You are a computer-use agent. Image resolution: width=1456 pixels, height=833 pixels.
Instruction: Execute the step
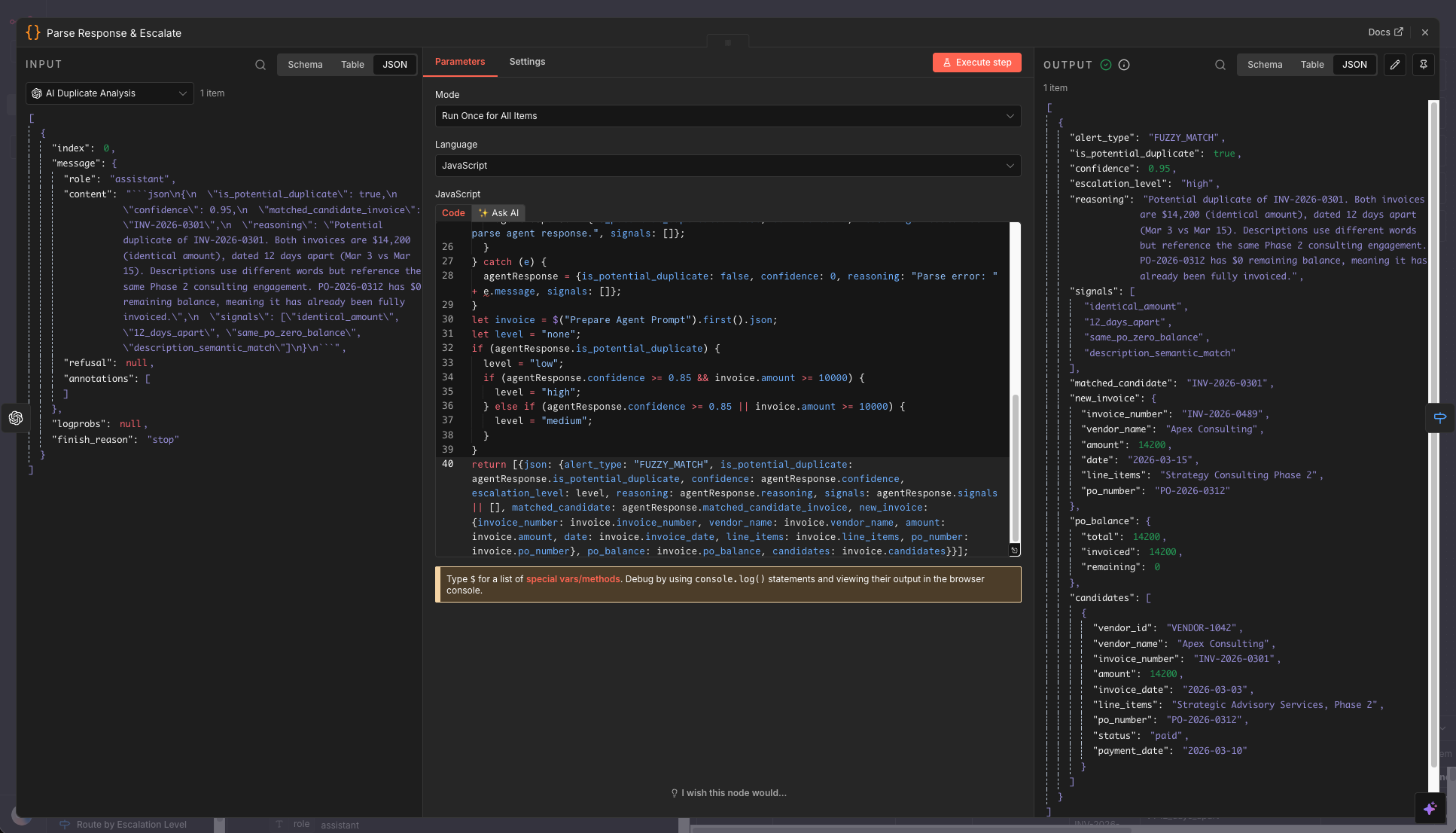pyautogui.click(x=976, y=63)
